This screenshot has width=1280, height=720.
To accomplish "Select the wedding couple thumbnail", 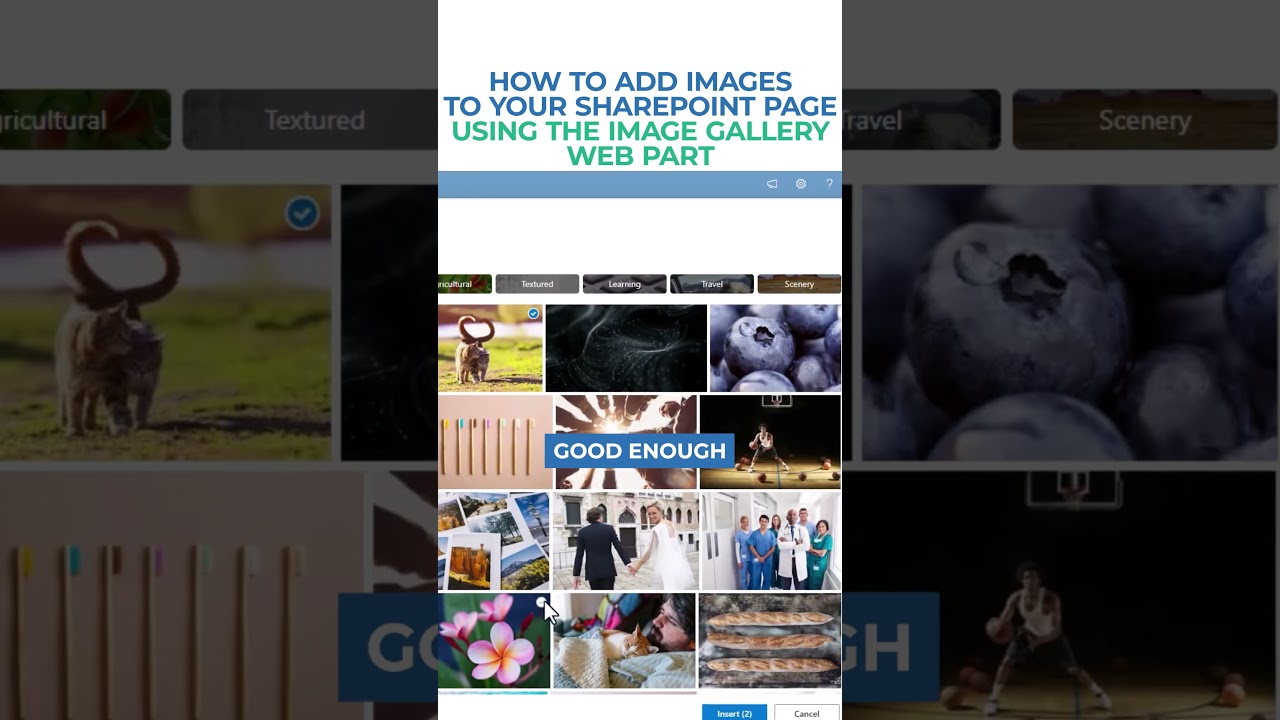I will (625, 540).
